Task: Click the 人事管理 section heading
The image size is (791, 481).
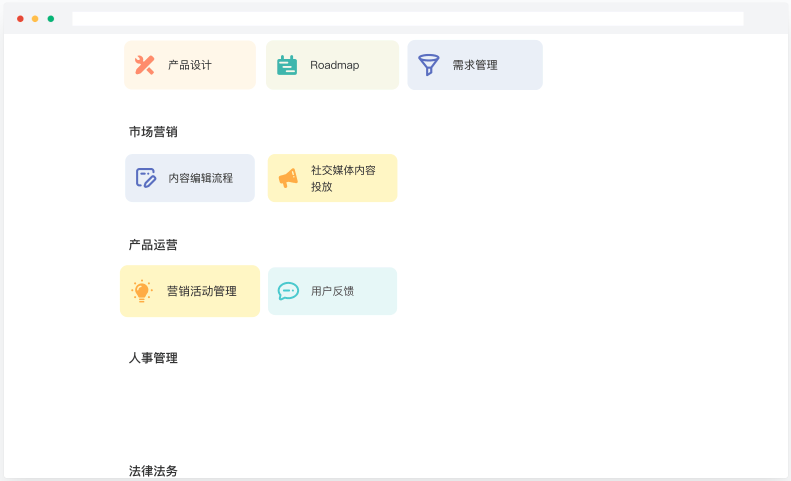Action: pos(153,358)
